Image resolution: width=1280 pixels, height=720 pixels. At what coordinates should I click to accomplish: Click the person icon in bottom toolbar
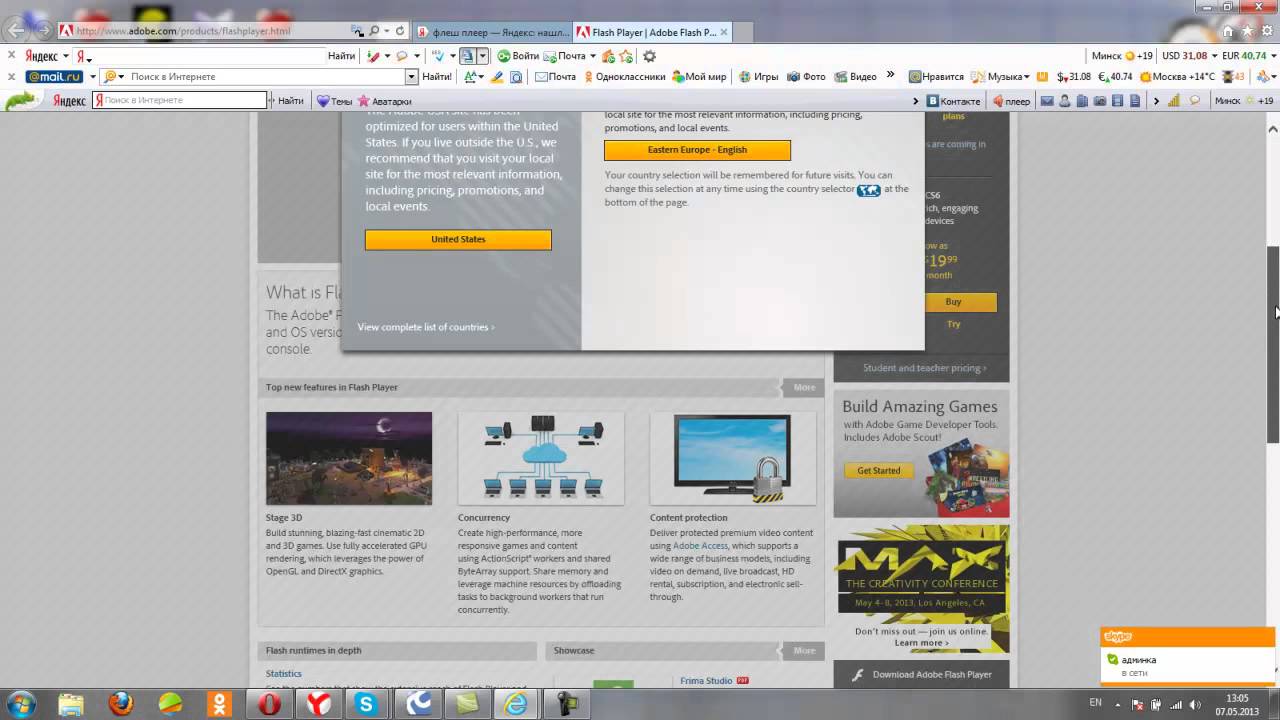1065,100
